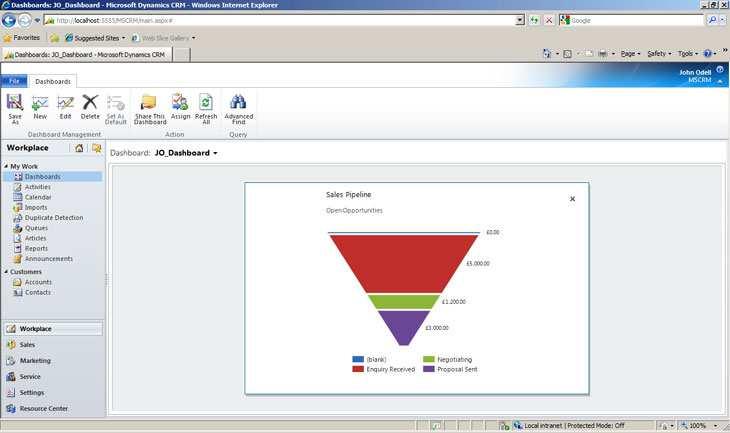Open a new browser tab
730x433 pixels.
(x=182, y=54)
